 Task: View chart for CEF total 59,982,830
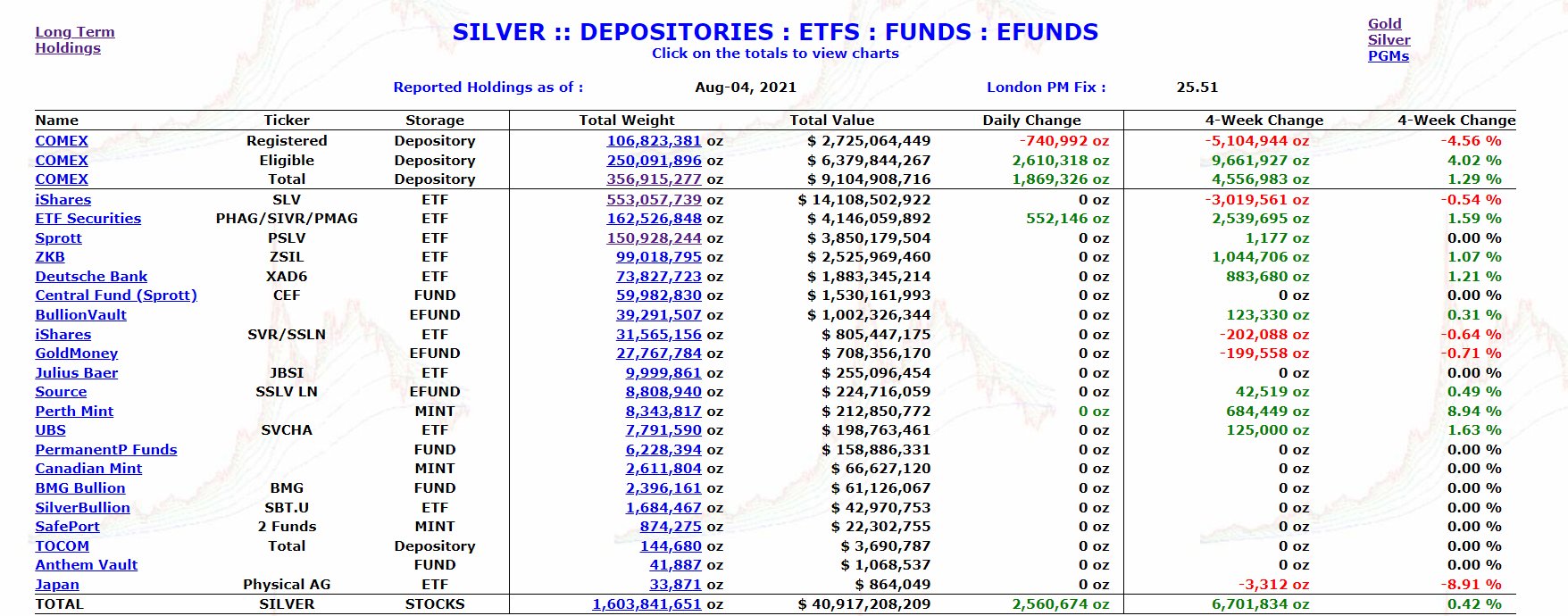pyautogui.click(x=659, y=296)
